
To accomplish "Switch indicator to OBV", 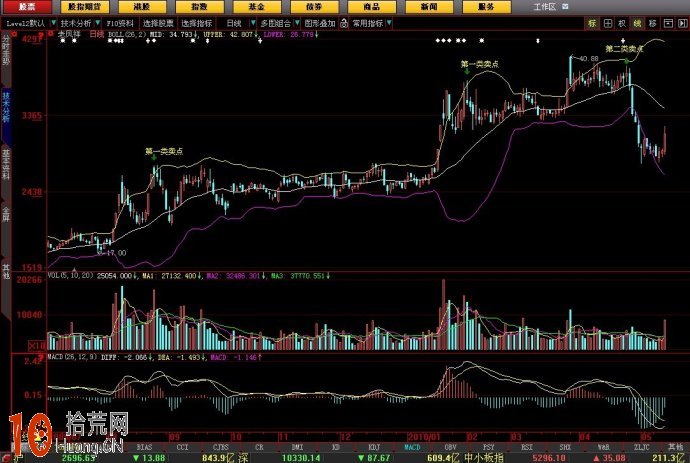I will (450, 447).
